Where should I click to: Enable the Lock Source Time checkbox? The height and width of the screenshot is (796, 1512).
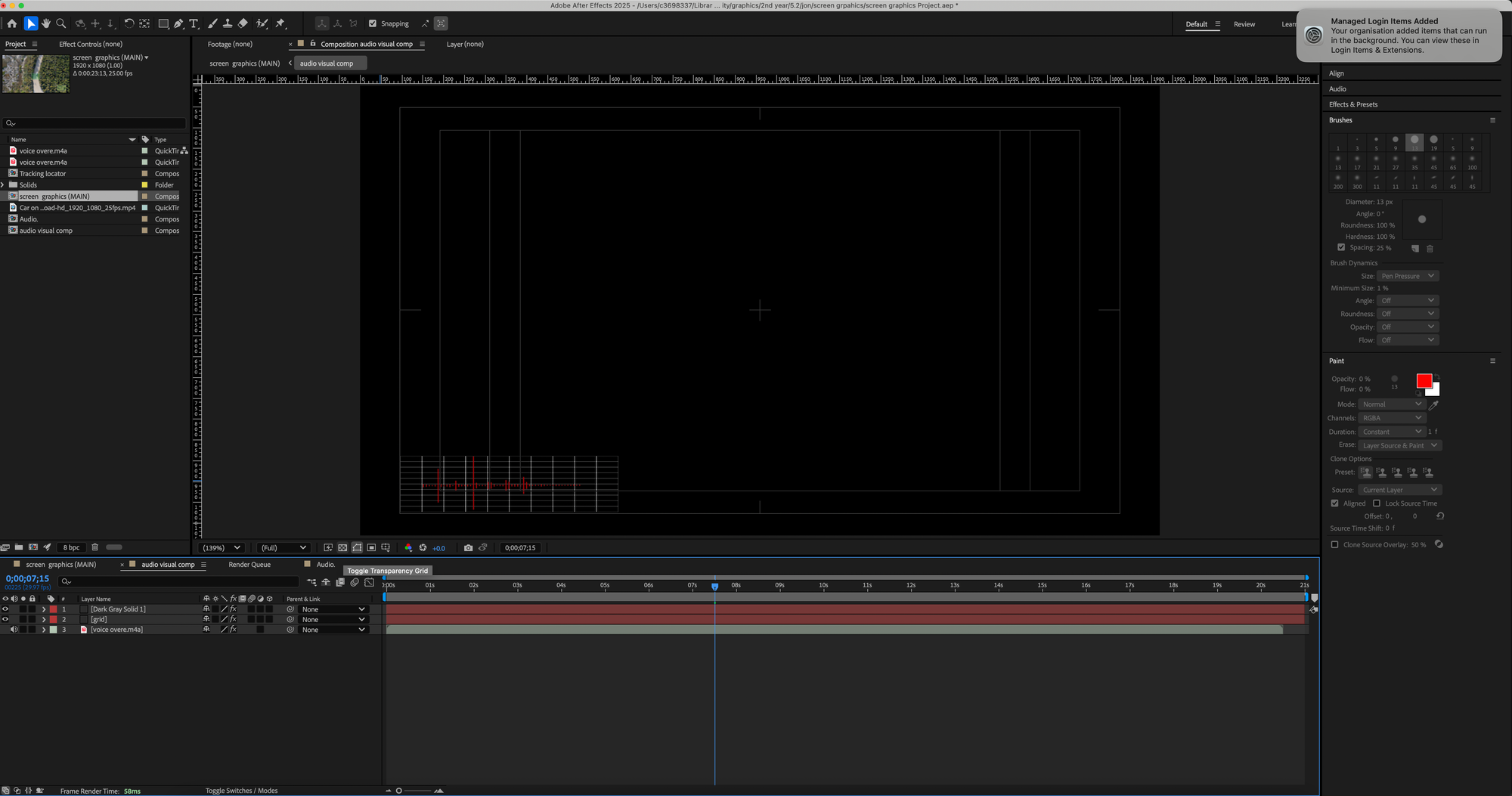1377,503
